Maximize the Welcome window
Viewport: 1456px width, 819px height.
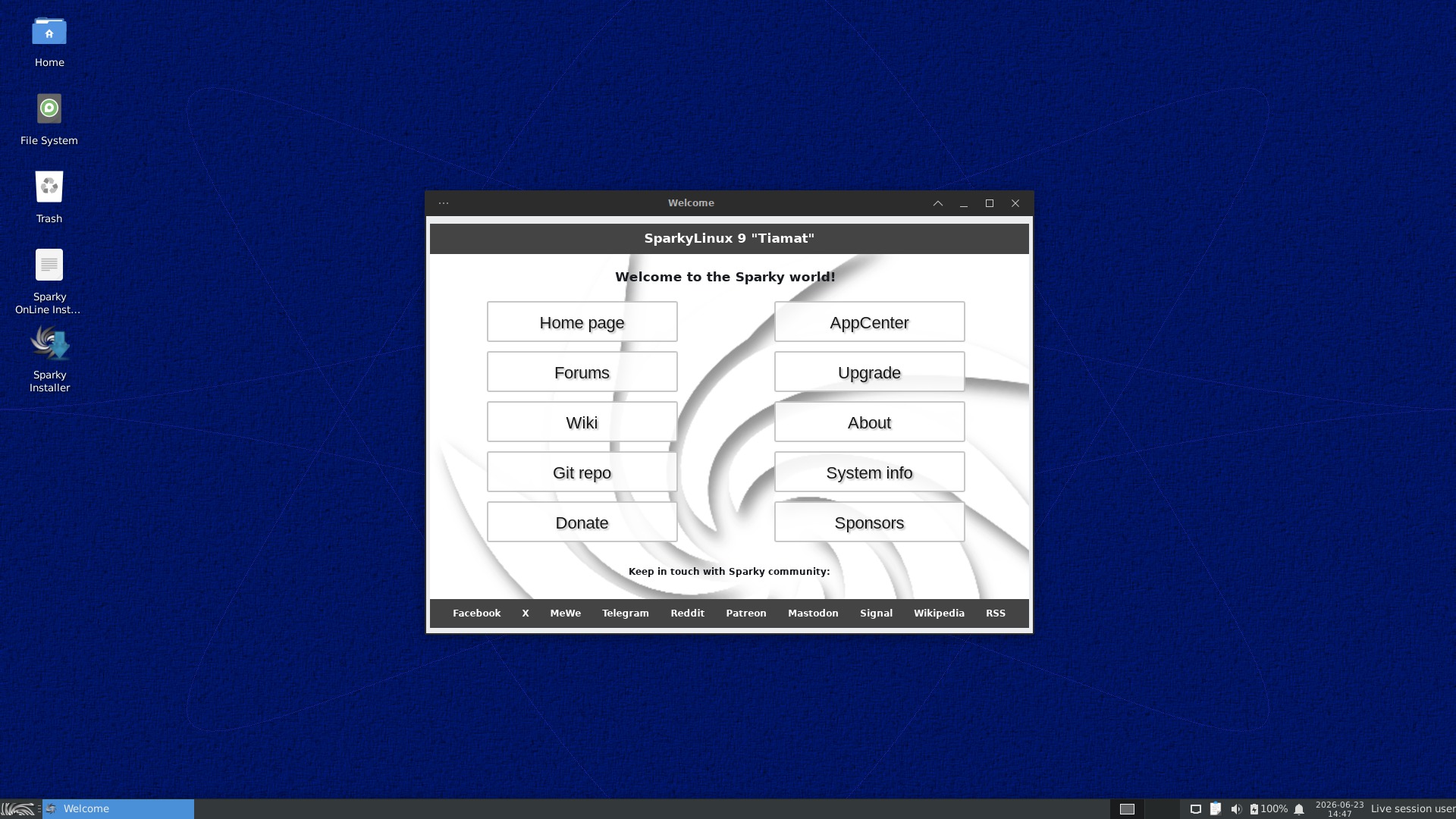coord(990,203)
